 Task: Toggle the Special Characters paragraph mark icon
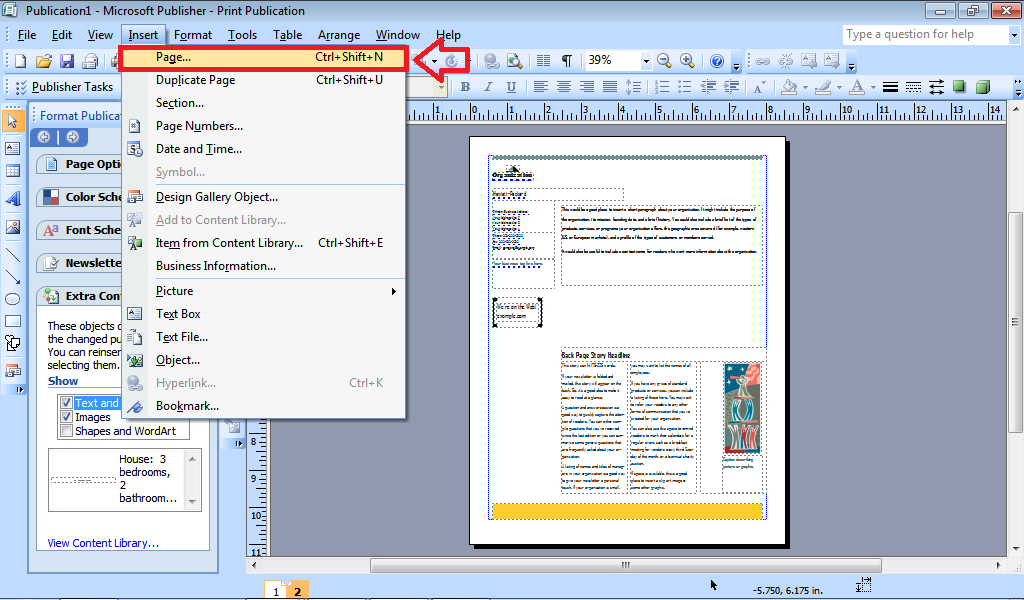pos(566,60)
